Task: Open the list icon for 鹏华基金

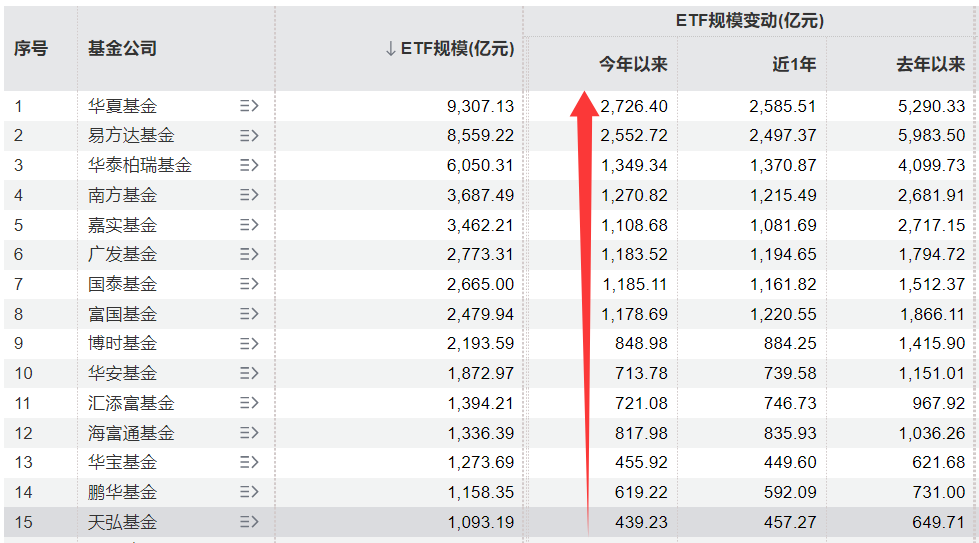Action: 249,492
